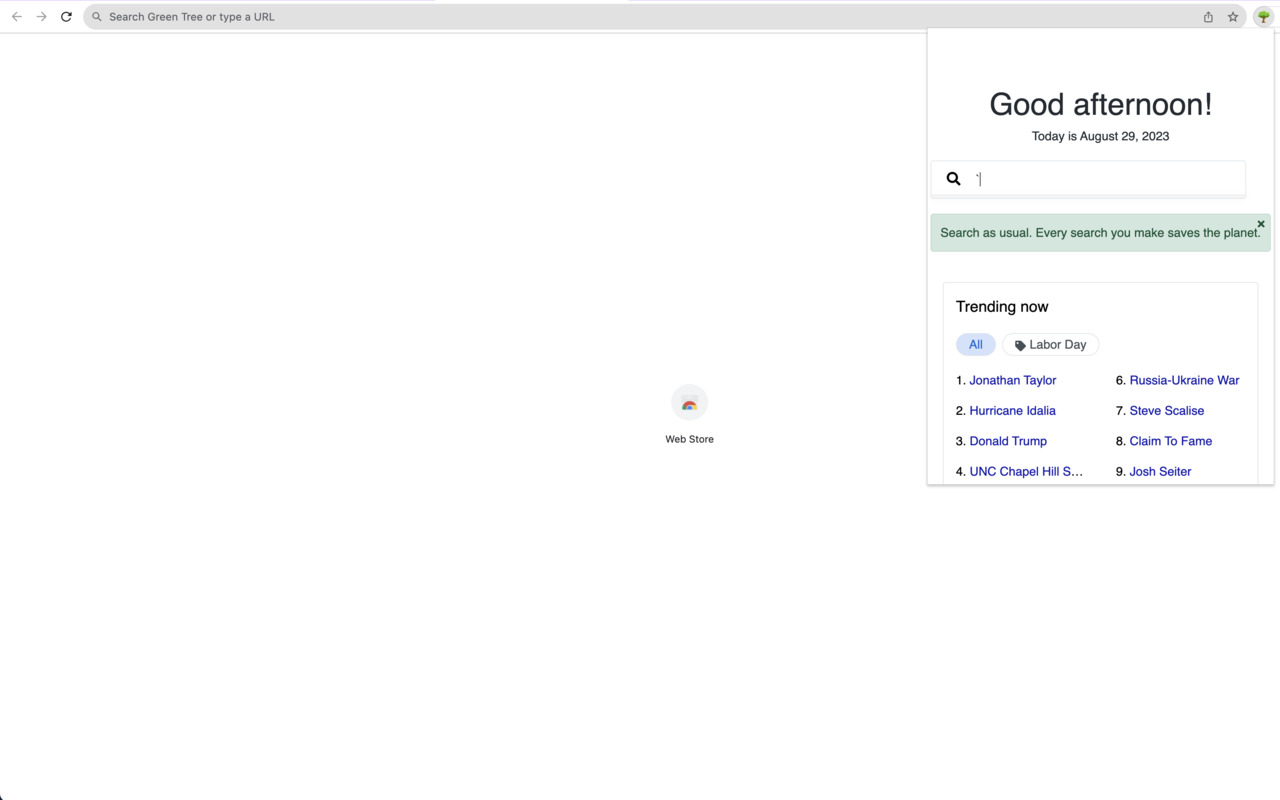The height and width of the screenshot is (800, 1280).
Task: Open Steve Scalise trending link
Action: 1166,411
